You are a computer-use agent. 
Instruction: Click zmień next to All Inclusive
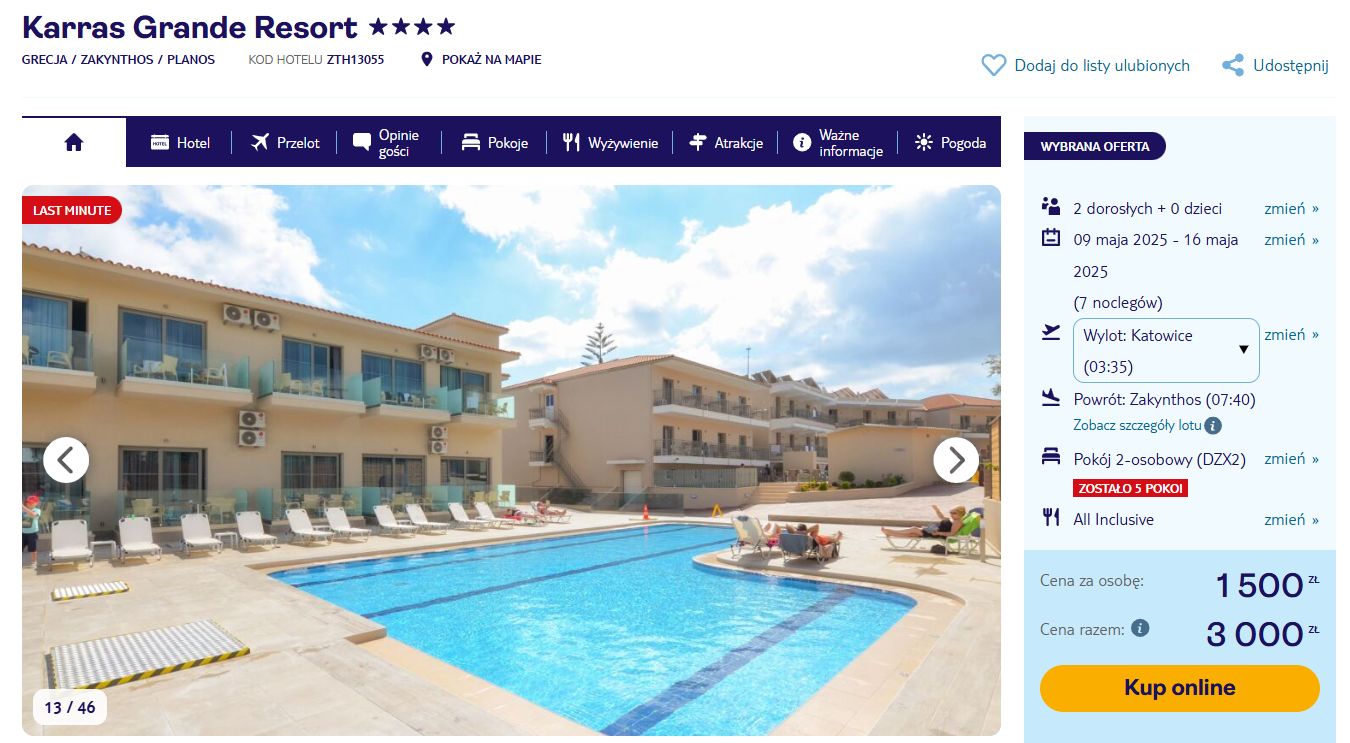1291,519
